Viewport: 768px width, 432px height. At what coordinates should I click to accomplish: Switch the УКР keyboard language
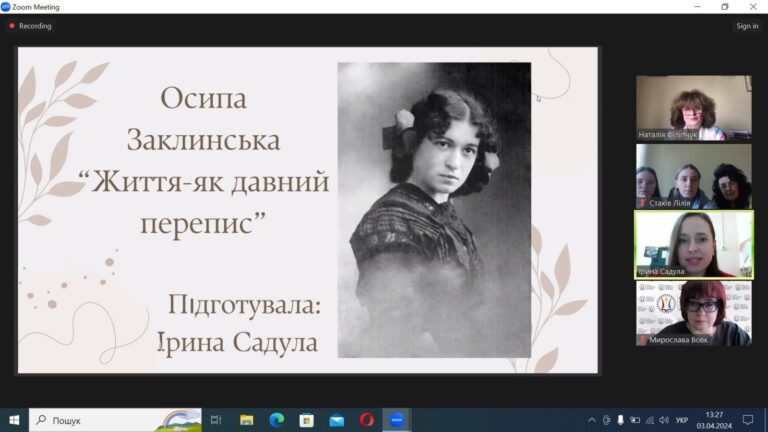pyautogui.click(x=683, y=420)
